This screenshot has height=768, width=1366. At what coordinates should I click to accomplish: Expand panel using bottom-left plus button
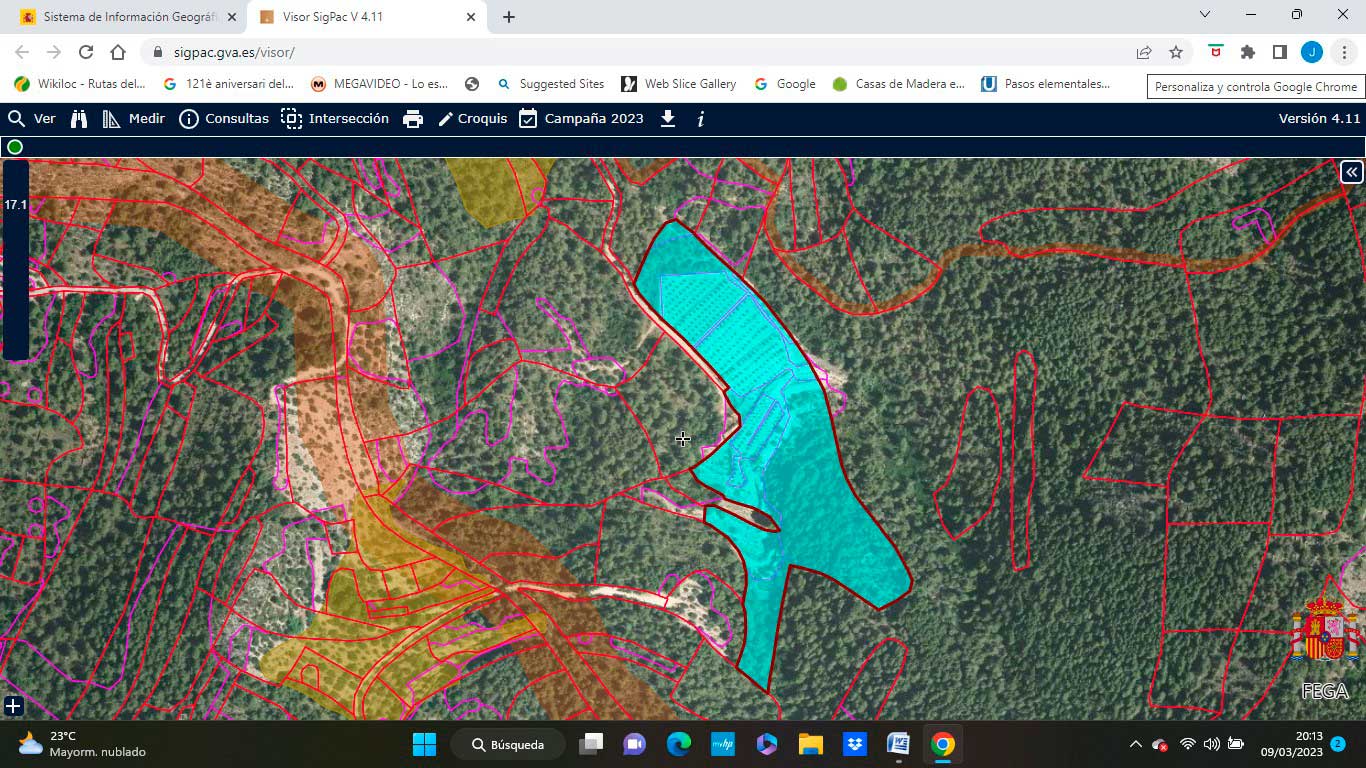tap(13, 706)
